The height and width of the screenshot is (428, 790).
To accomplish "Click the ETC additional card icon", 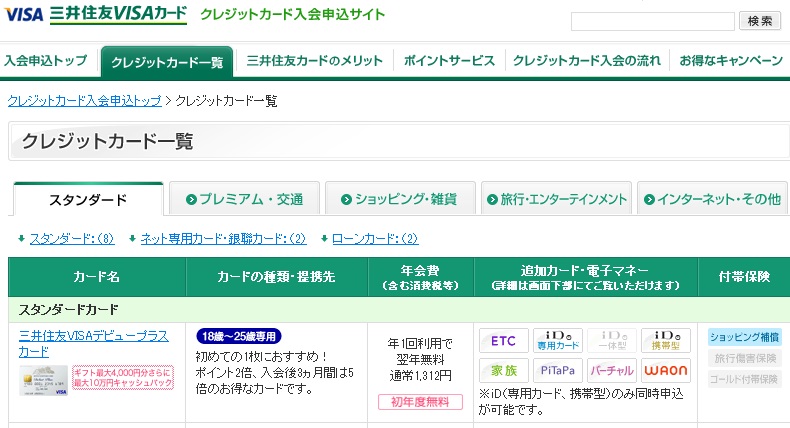I will 503,341.
